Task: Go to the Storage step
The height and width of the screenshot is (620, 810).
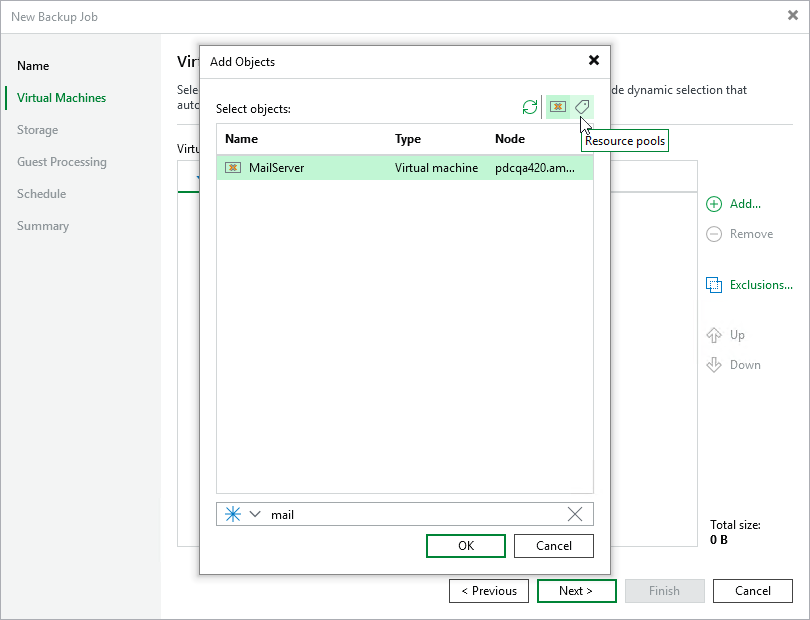Action: [x=37, y=129]
